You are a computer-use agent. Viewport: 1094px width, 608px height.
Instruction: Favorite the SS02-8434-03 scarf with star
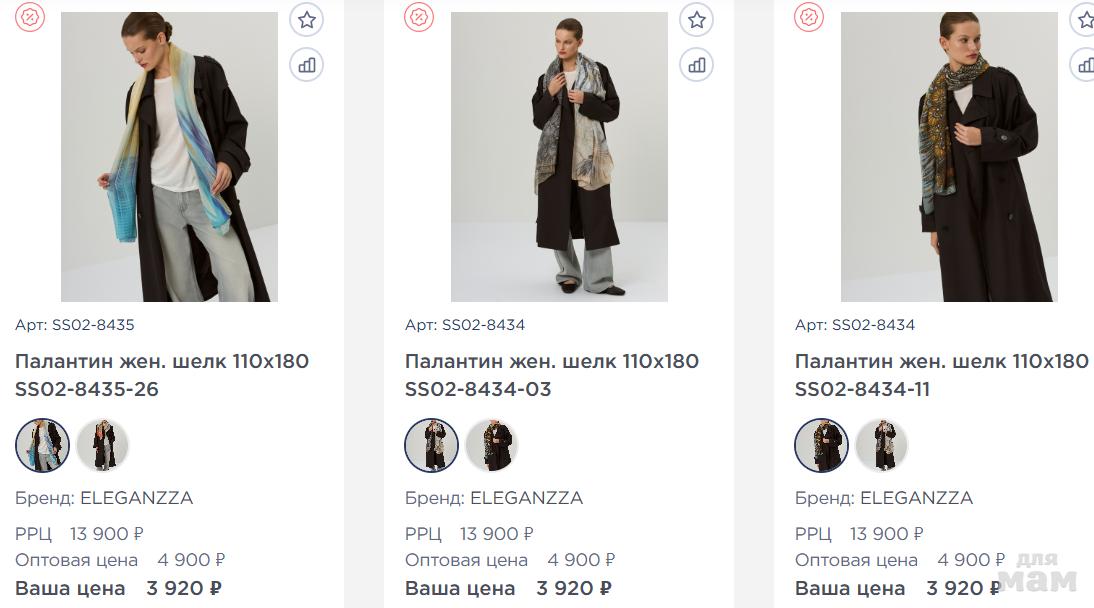(x=696, y=19)
